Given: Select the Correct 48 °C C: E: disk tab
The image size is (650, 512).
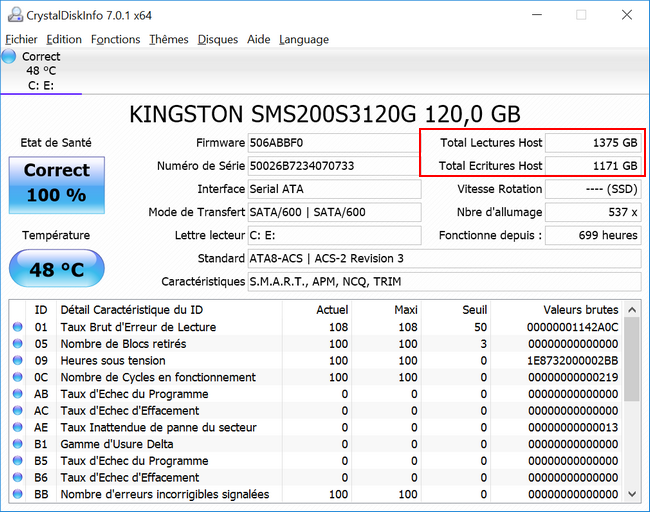Looking at the screenshot, I should 41,71.
